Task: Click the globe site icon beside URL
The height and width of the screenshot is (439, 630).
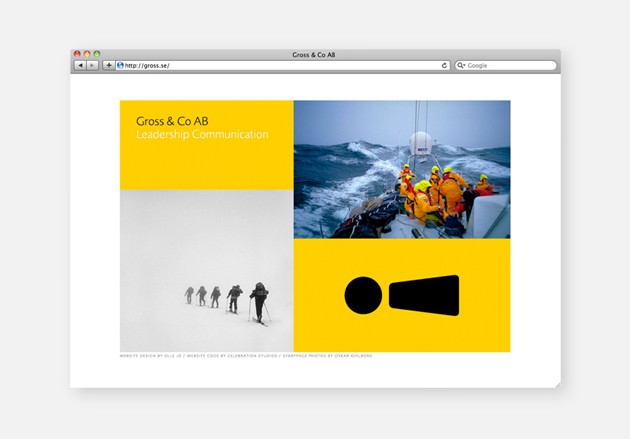Action: (x=120, y=65)
